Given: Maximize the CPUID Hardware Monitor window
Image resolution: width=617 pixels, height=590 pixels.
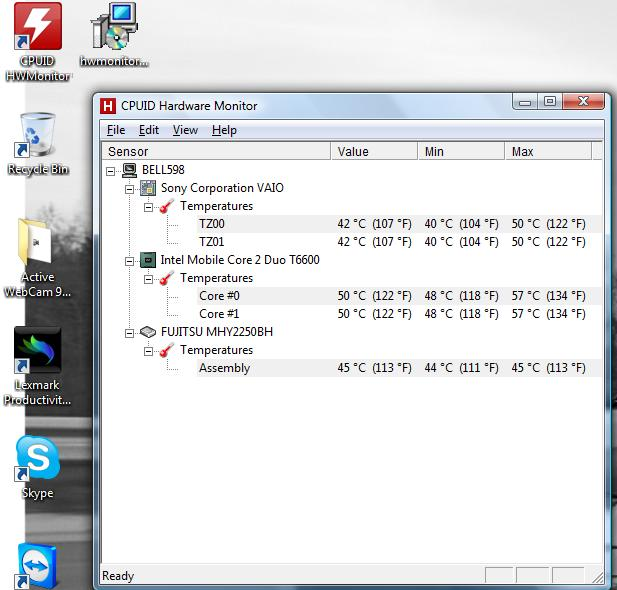Looking at the screenshot, I should coord(550,102).
